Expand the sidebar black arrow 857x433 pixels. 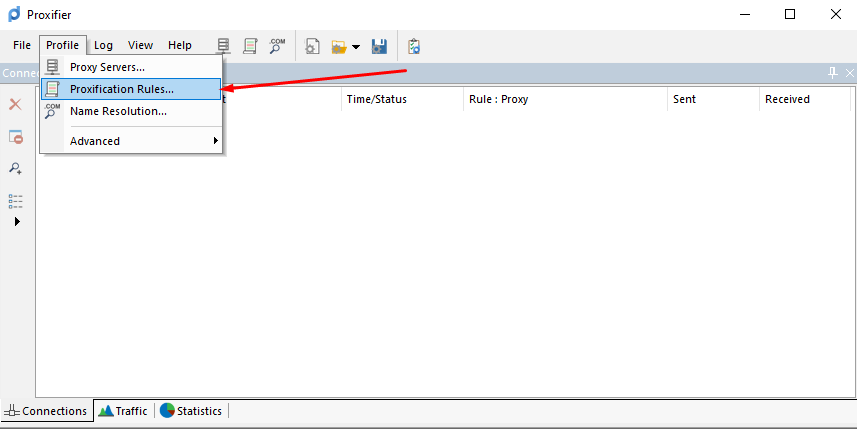[x=17, y=221]
